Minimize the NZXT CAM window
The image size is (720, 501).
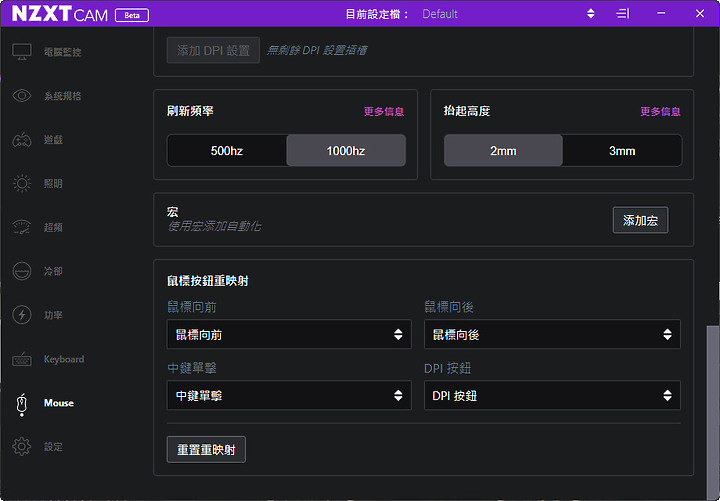(x=661, y=13)
